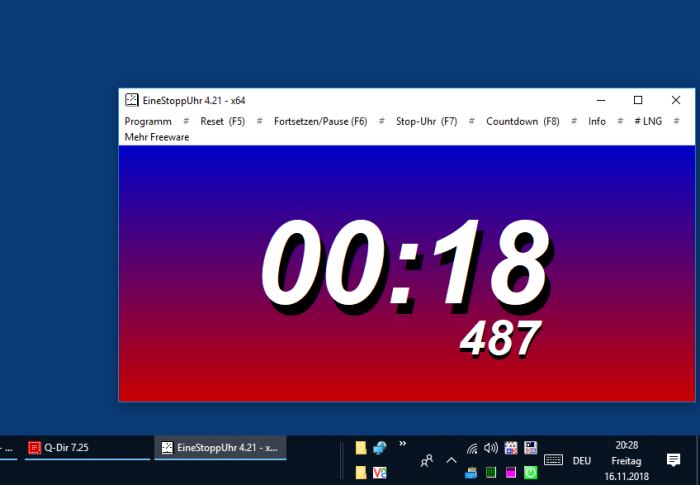Viewport: 700px width, 485px height.
Task: Open Mehr Freeware menu
Action: click(157, 137)
